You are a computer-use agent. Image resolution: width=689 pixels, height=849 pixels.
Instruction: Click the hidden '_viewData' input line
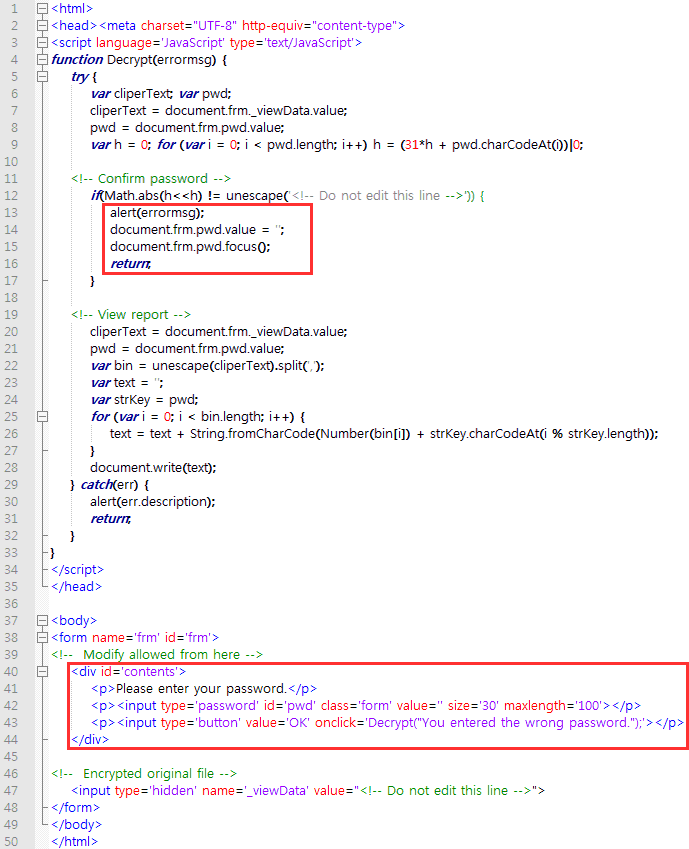tap(308, 791)
